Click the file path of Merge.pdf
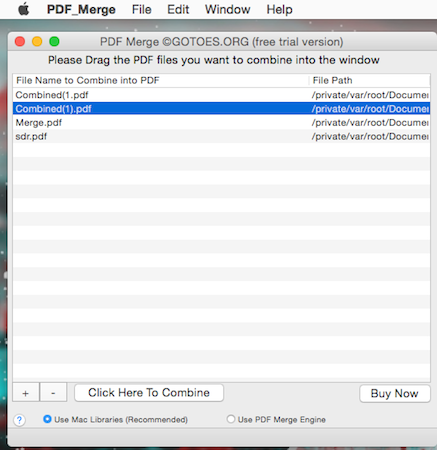 370,123
